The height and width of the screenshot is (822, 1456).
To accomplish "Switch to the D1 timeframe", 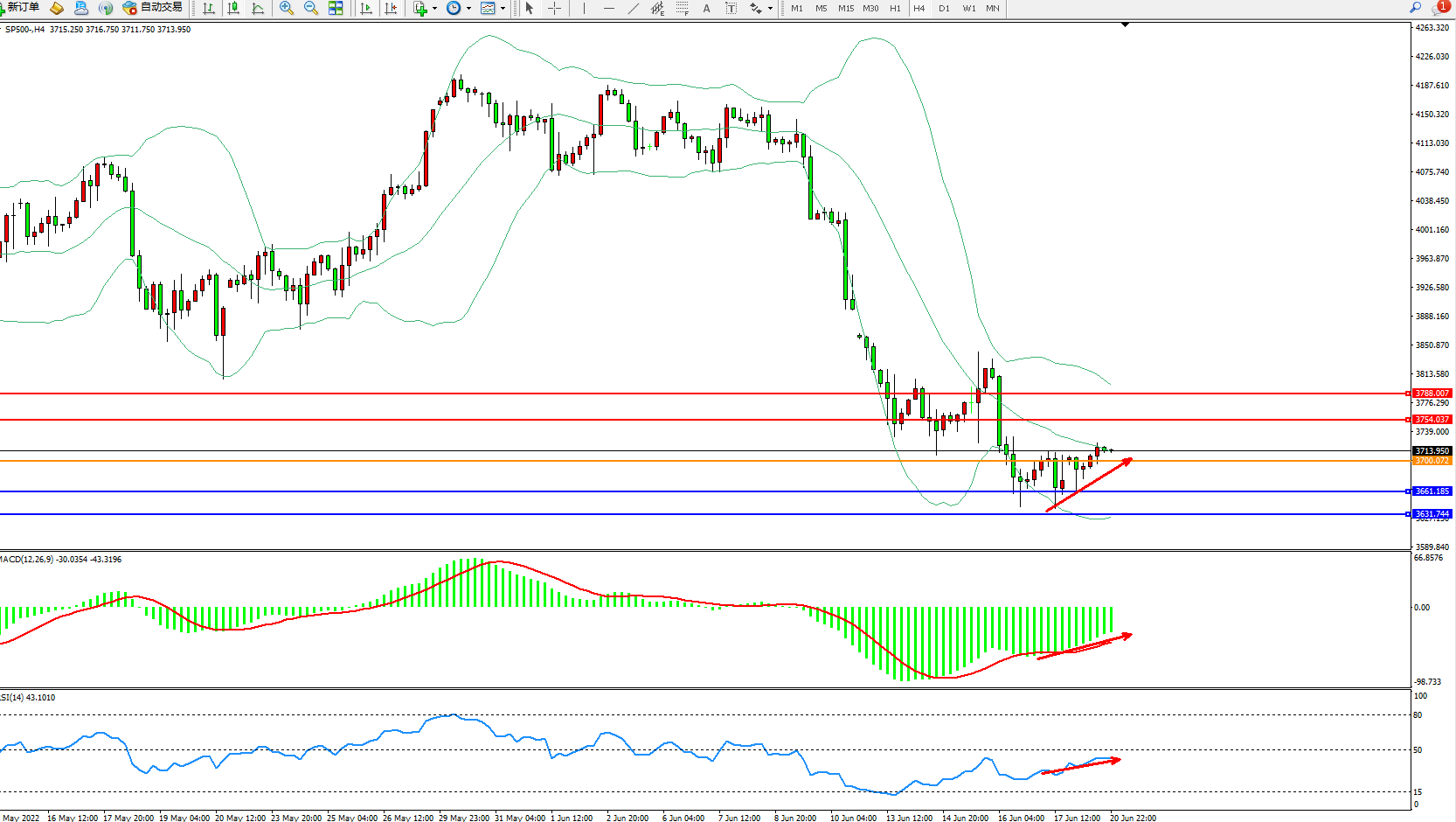I will point(944,9).
